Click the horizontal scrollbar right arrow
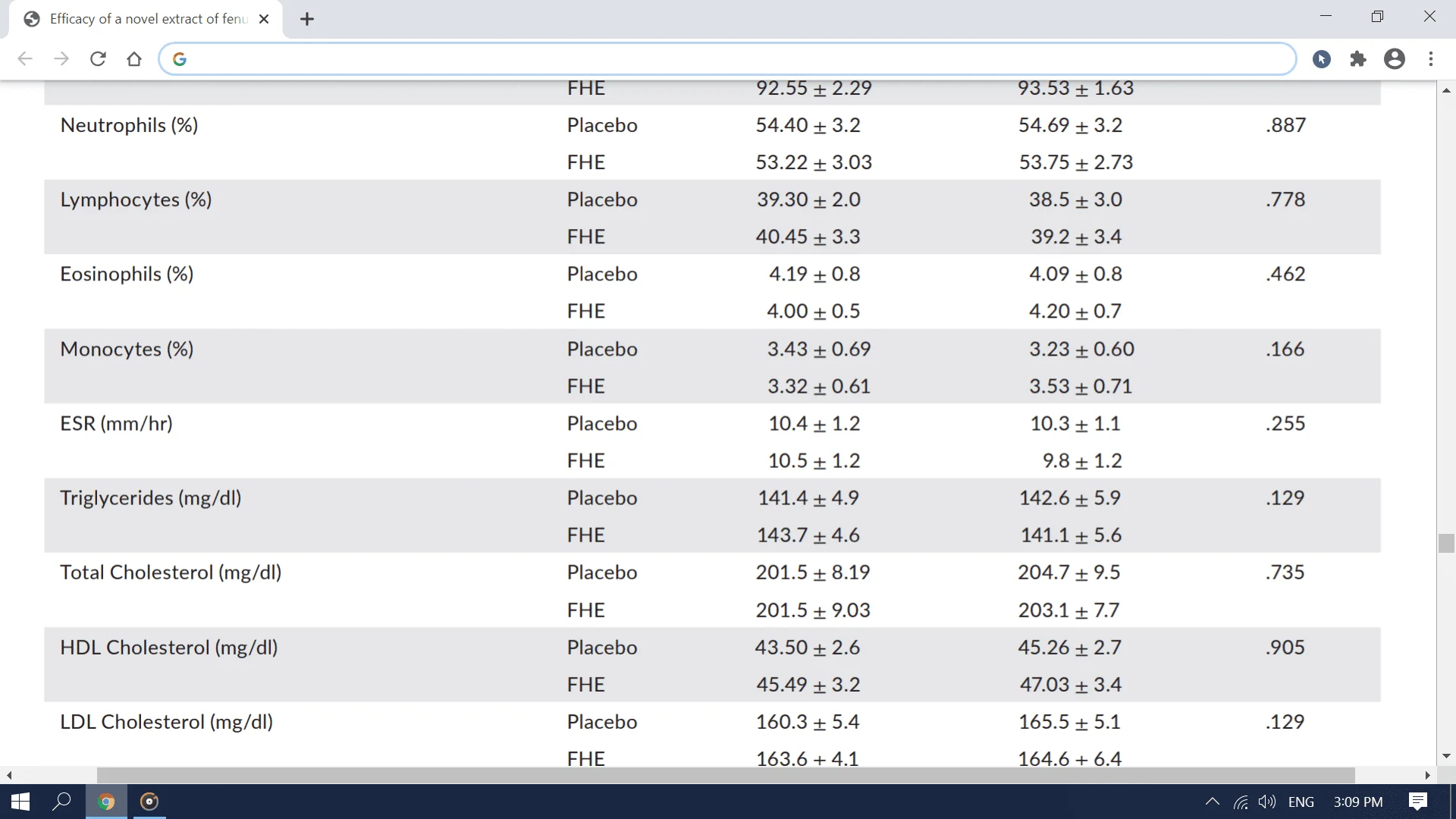This screenshot has height=819, width=1456. tap(1427, 775)
